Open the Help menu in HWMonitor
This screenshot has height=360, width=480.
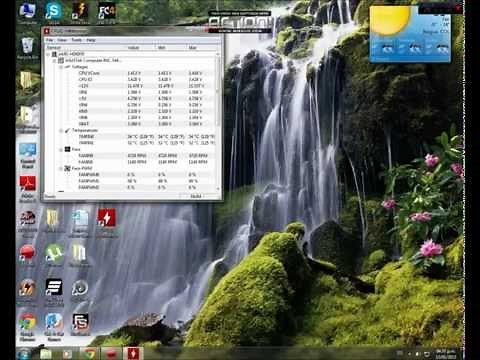pyautogui.click(x=91, y=40)
